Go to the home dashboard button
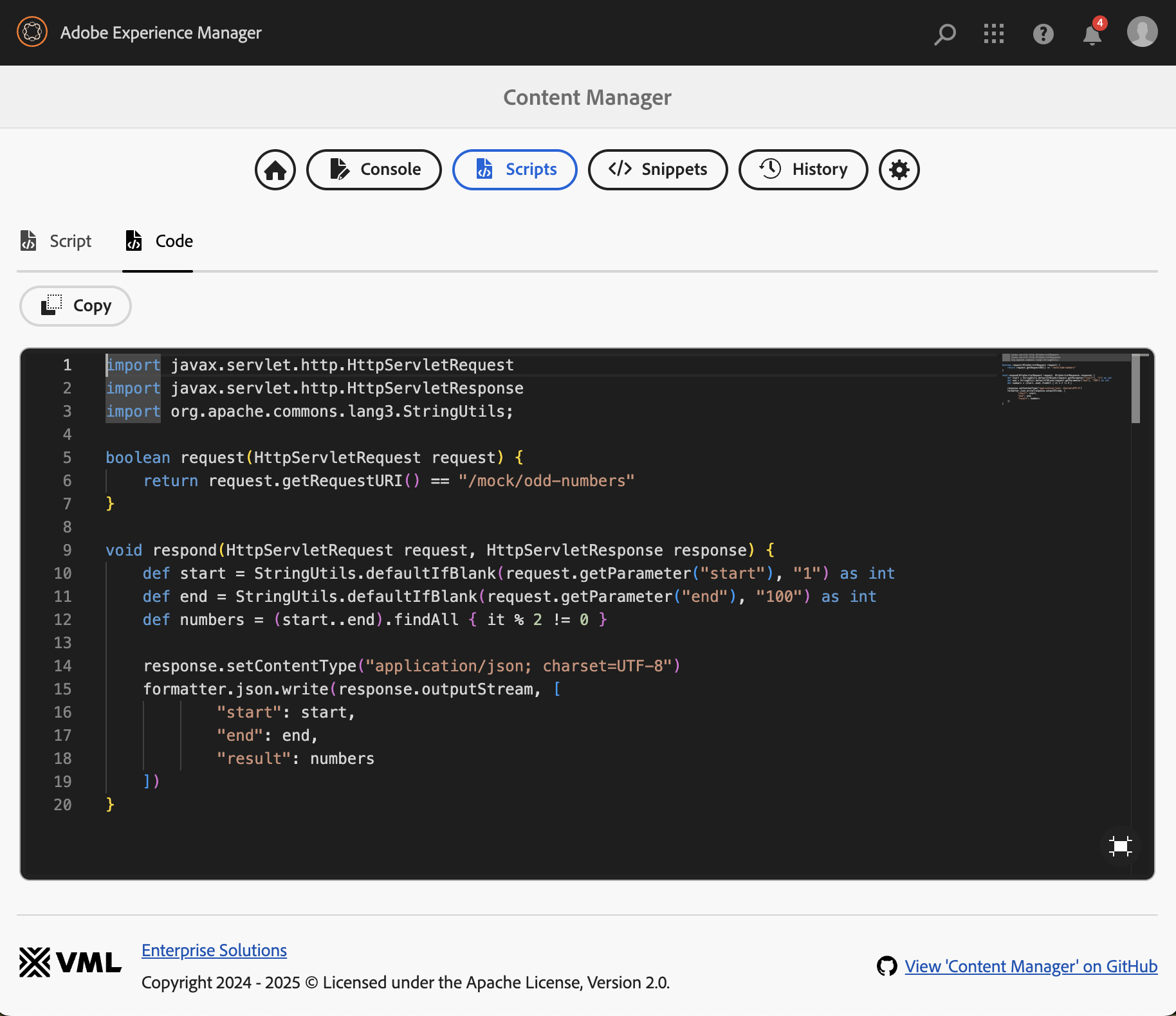The width and height of the screenshot is (1176, 1016). click(x=275, y=170)
